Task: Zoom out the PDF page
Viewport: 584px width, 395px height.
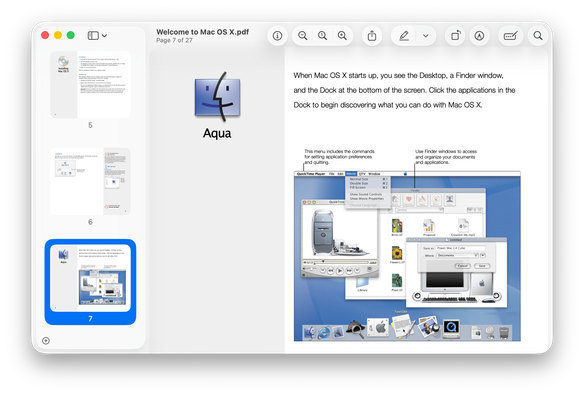Action: pos(303,36)
